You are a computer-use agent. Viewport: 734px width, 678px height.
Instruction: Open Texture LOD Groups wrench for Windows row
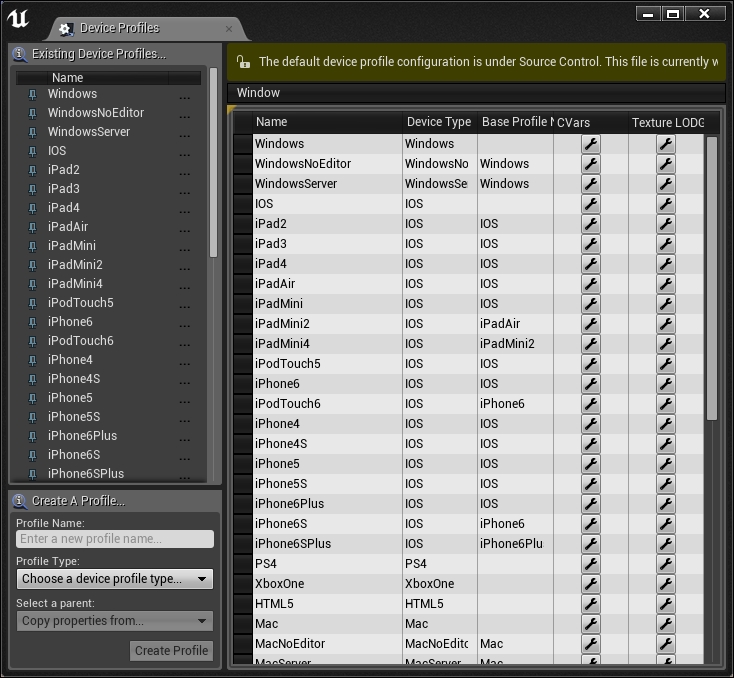(666, 144)
